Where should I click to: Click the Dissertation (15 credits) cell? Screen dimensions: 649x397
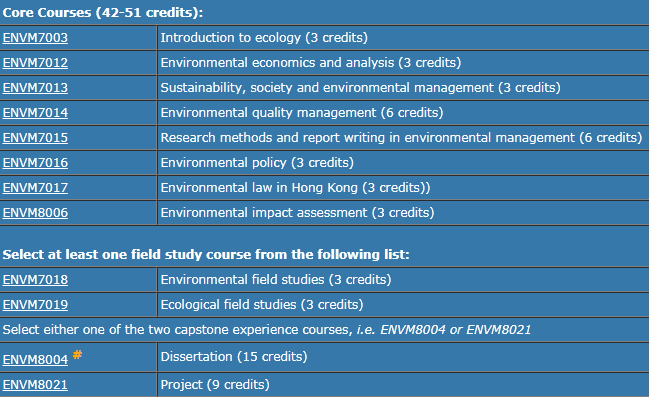pyautogui.click(x=403, y=357)
